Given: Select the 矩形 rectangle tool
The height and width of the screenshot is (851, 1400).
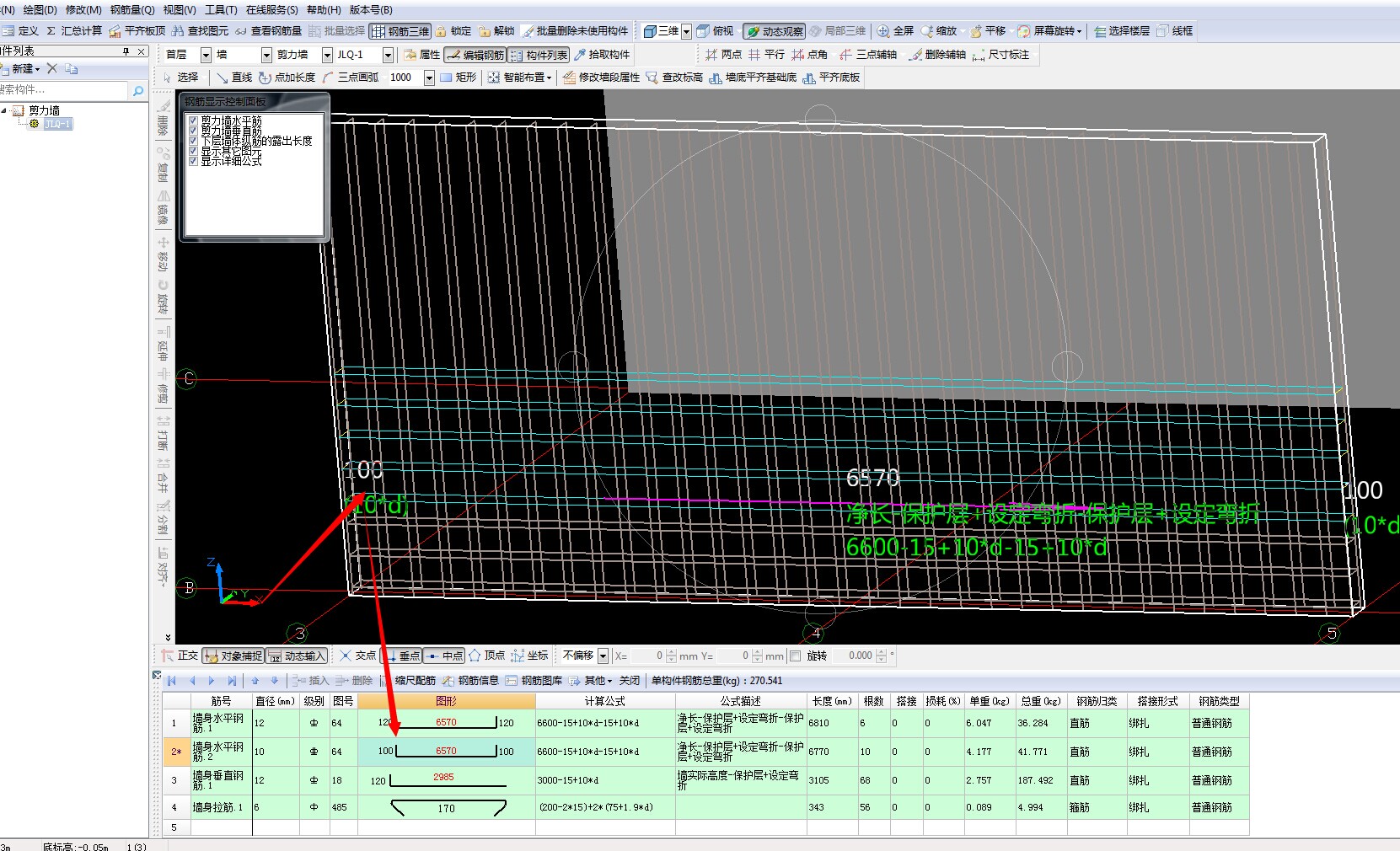Looking at the screenshot, I should point(458,78).
